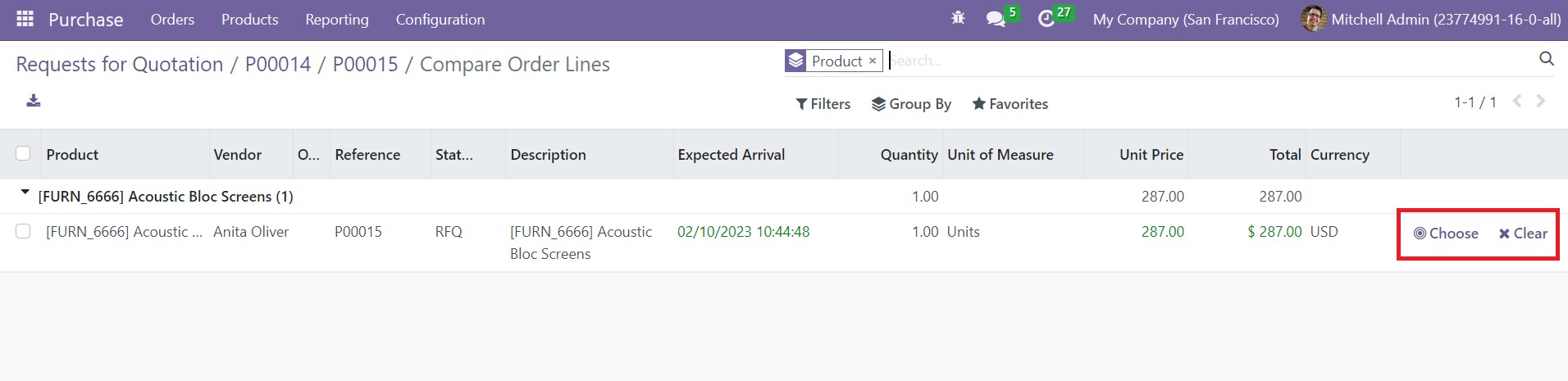Viewport: 1568px width, 381px height.
Task: Click the P00014 breadcrumb link
Action: pyautogui.click(x=278, y=64)
